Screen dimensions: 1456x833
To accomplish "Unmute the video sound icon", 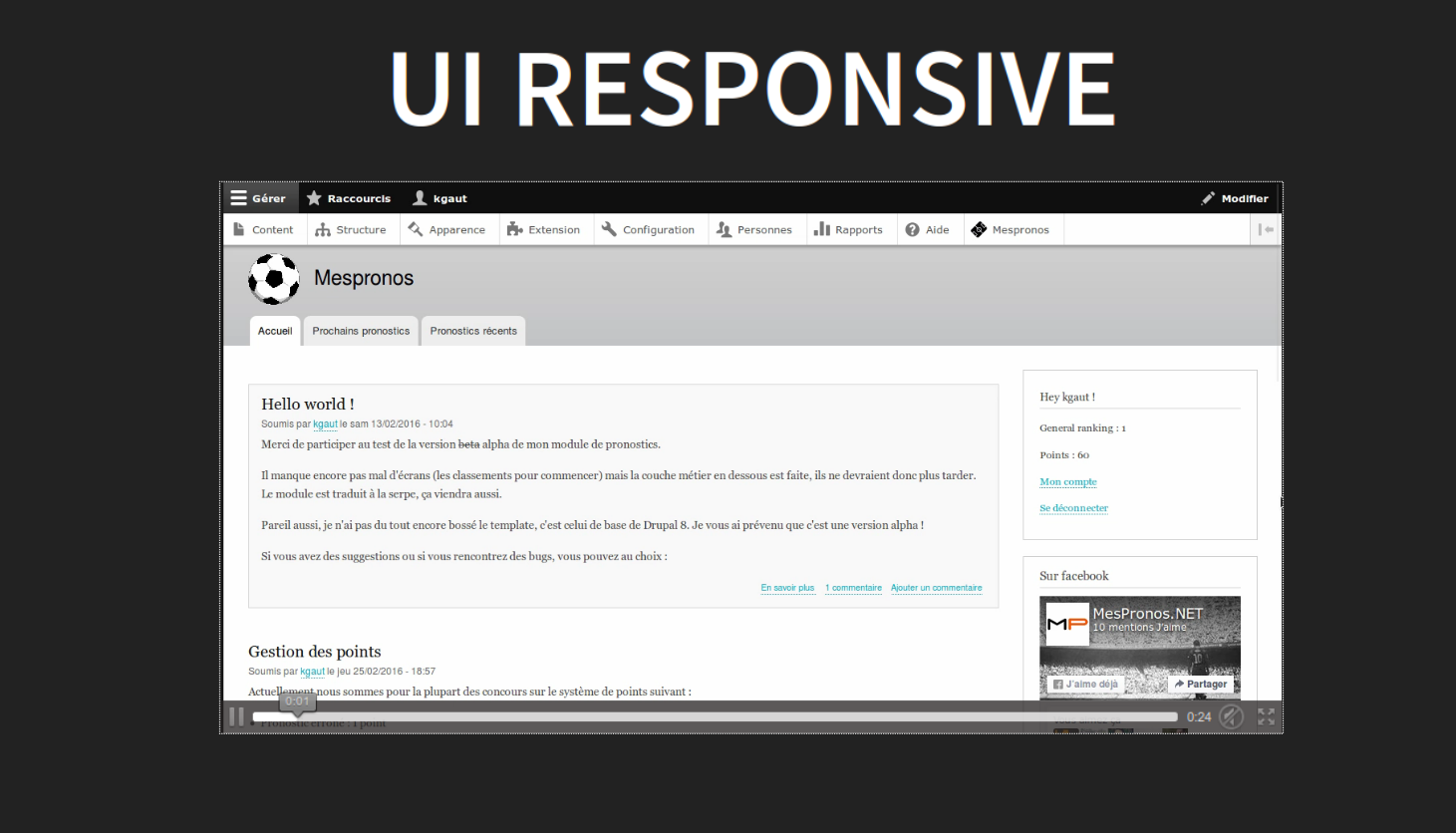I will (x=1232, y=716).
